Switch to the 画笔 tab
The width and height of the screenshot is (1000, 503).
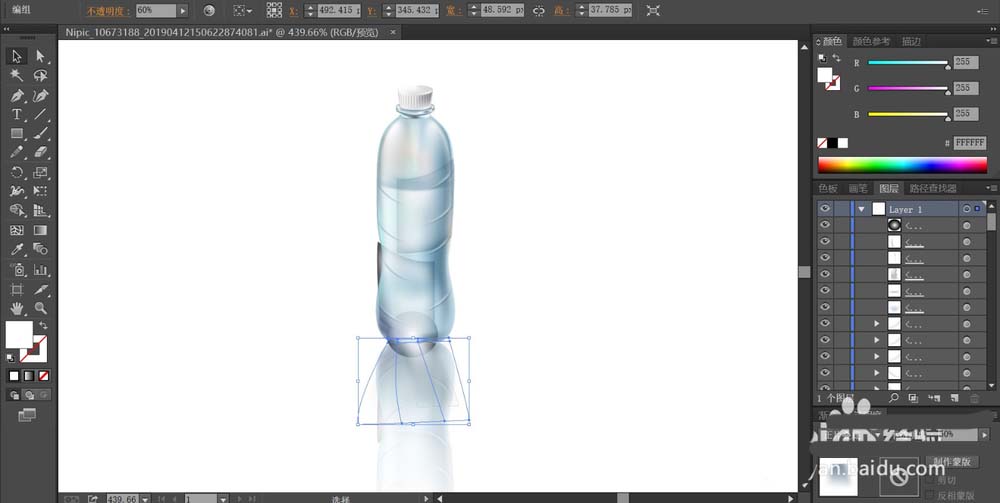click(858, 188)
